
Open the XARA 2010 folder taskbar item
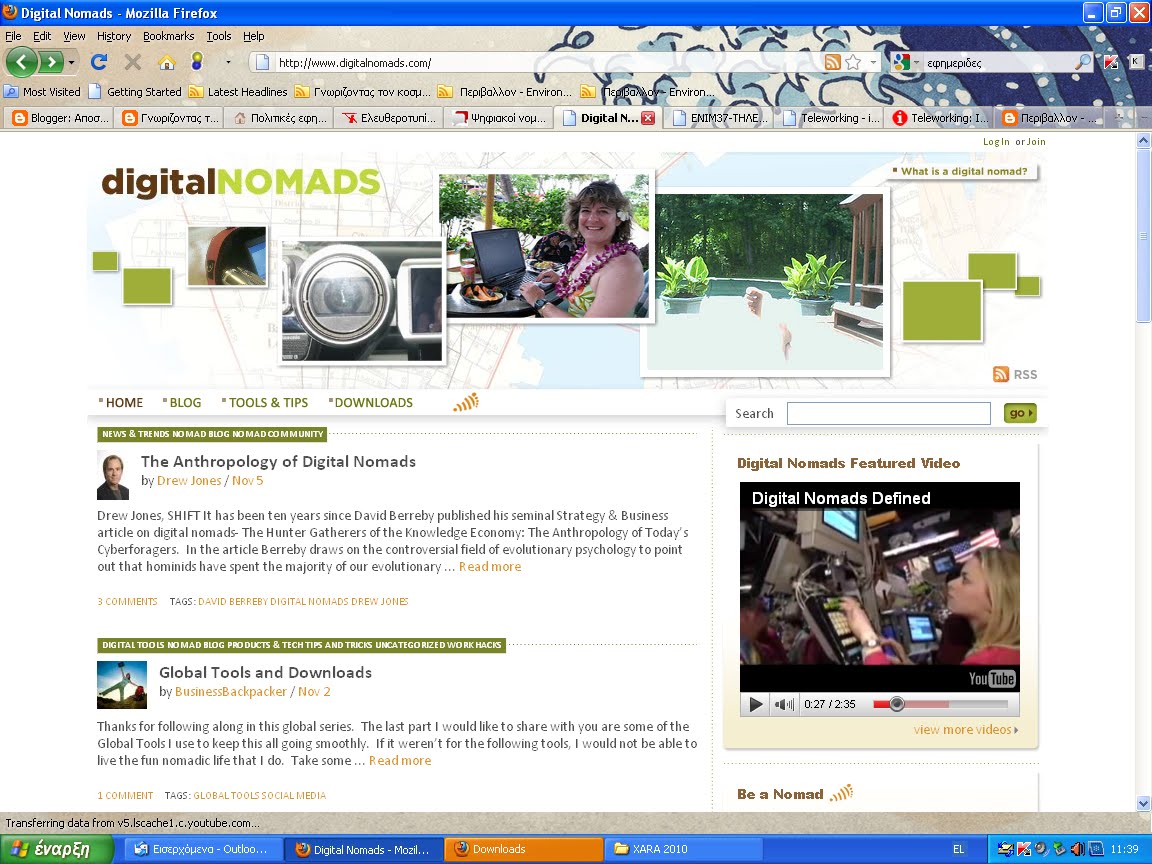[683, 849]
